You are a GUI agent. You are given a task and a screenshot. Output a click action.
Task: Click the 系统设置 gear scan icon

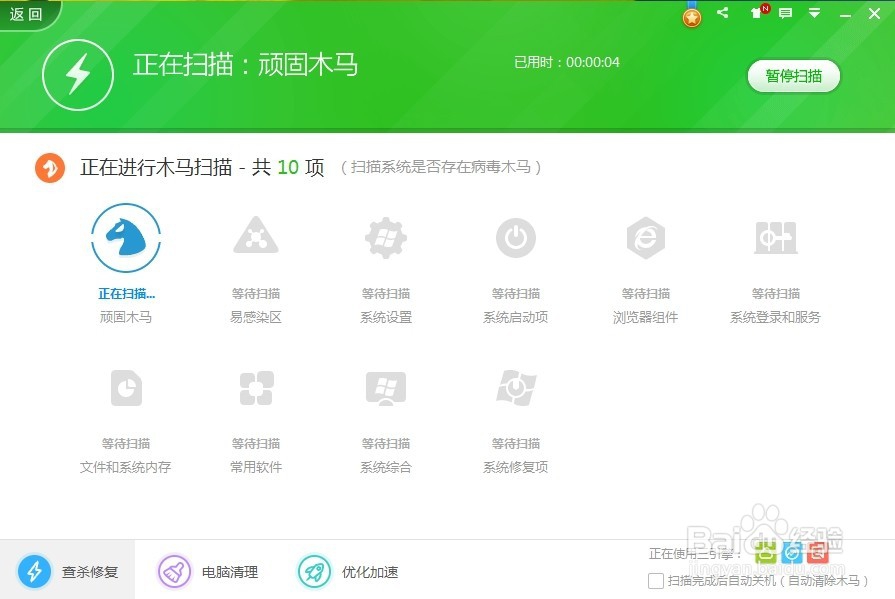click(386, 236)
